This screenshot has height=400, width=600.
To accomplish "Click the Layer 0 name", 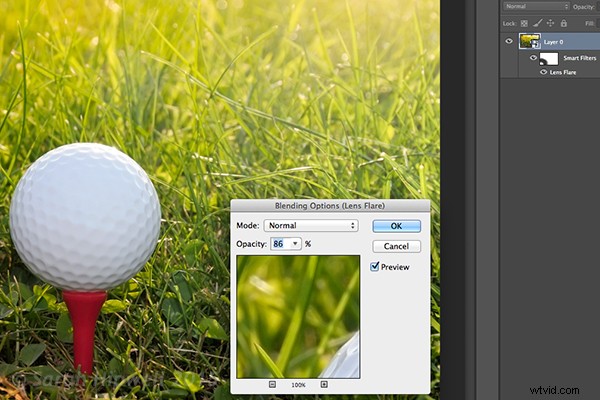I will pyautogui.click(x=553, y=42).
